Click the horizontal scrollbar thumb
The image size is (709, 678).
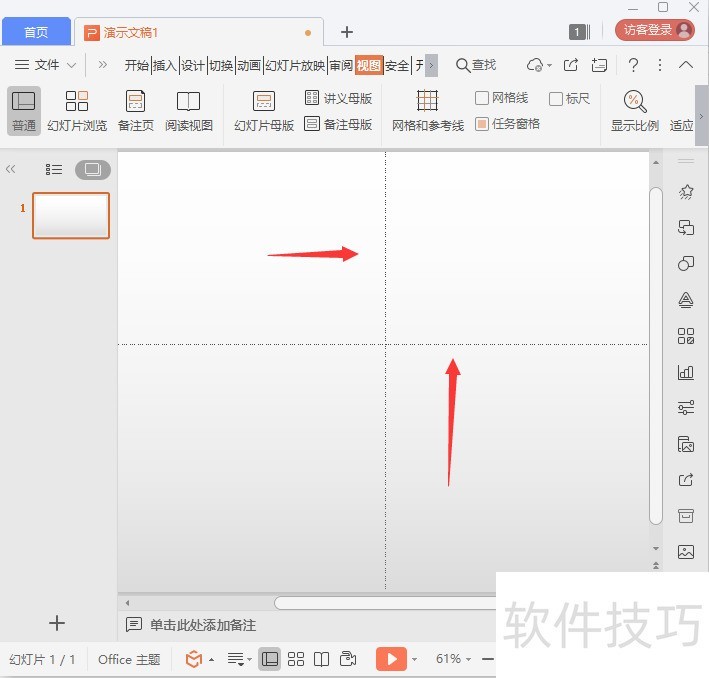click(x=385, y=602)
